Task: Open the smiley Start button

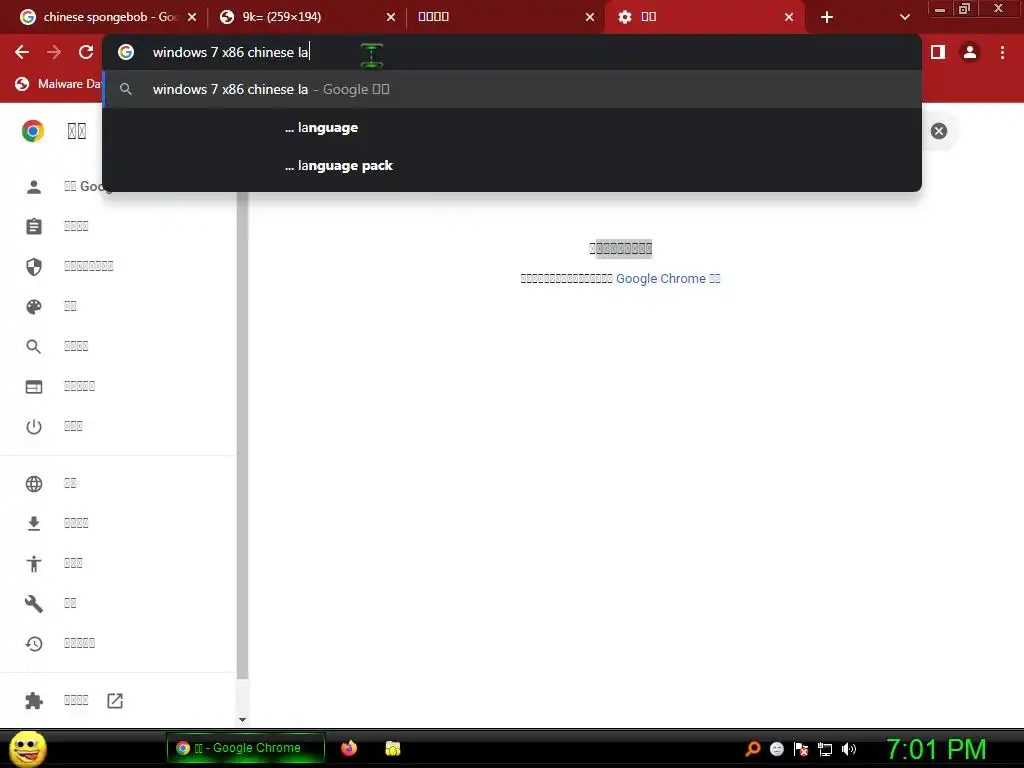Action: (27, 748)
